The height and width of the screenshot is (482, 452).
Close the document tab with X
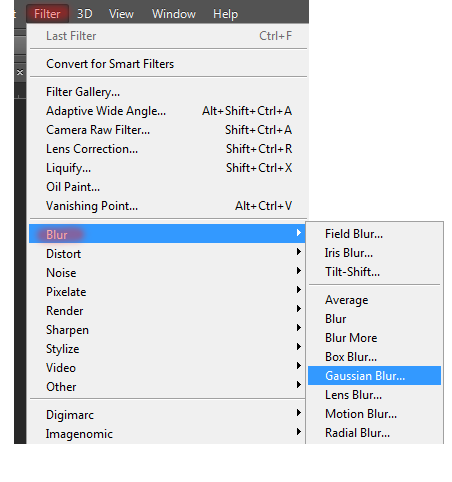click(x=20, y=72)
